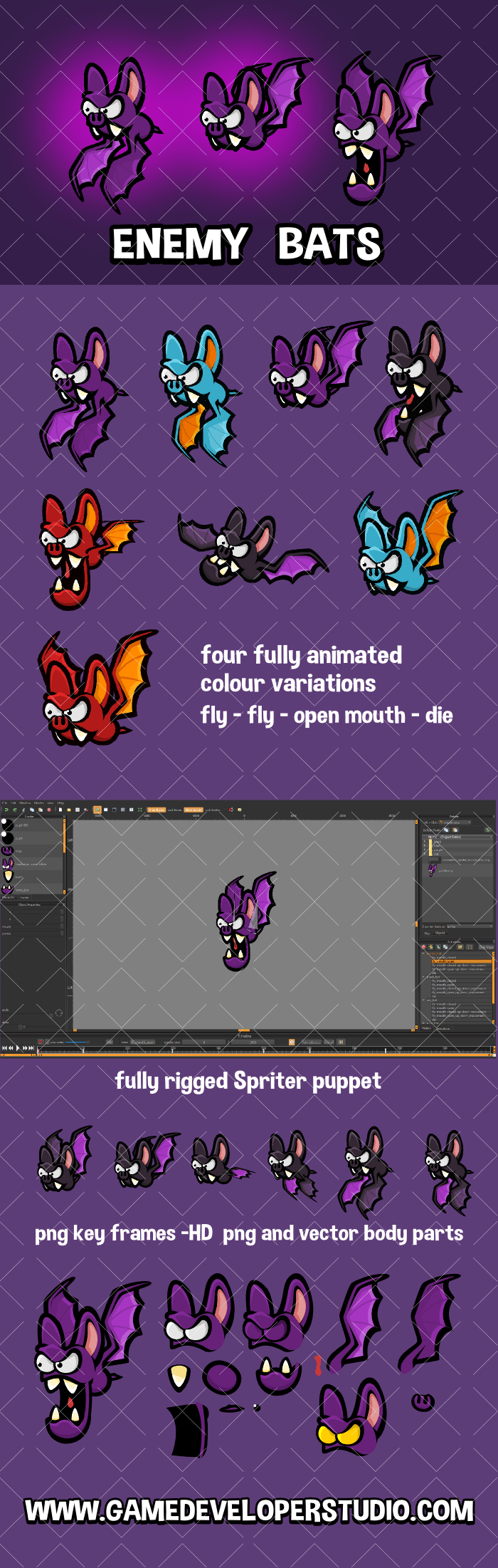Open the Help menu in Spriter

[61, 803]
